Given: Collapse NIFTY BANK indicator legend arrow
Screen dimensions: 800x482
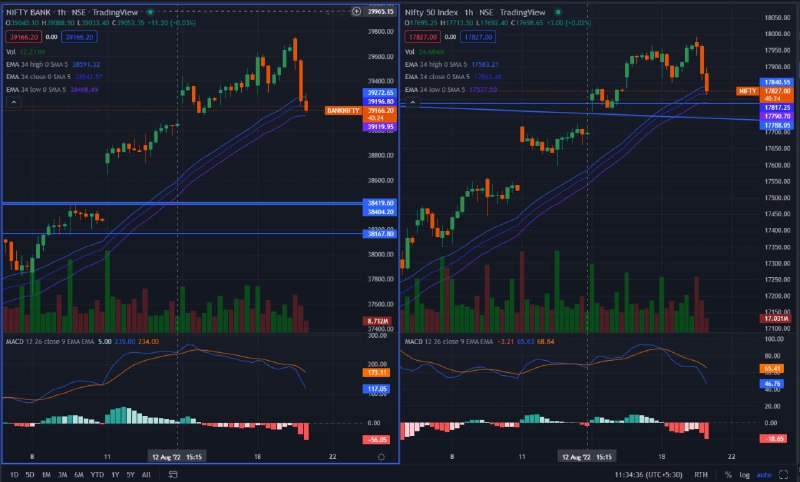Looking at the screenshot, I should 14,102.
